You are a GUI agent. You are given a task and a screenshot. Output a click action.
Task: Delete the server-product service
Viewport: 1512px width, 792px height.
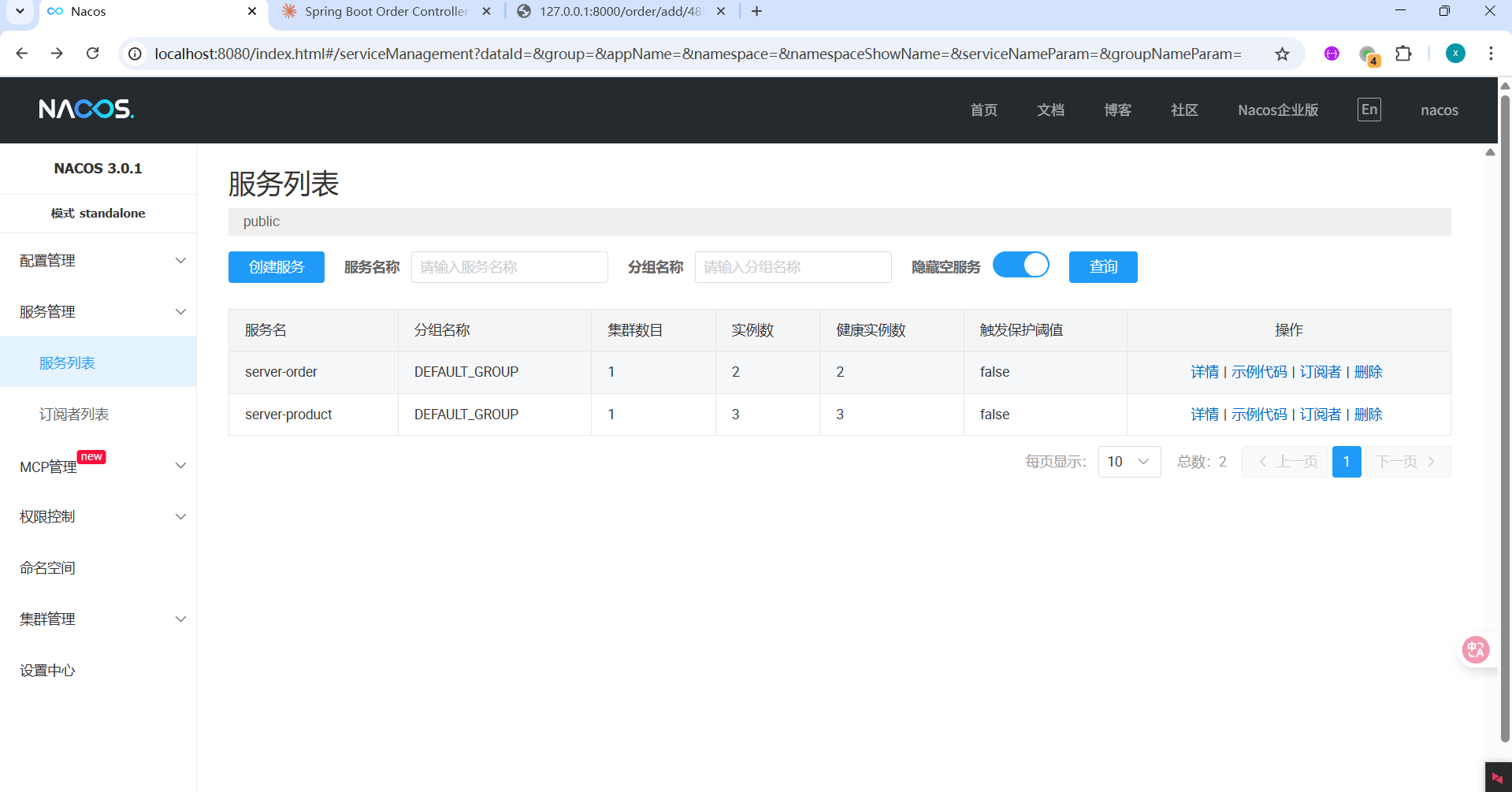point(1368,415)
